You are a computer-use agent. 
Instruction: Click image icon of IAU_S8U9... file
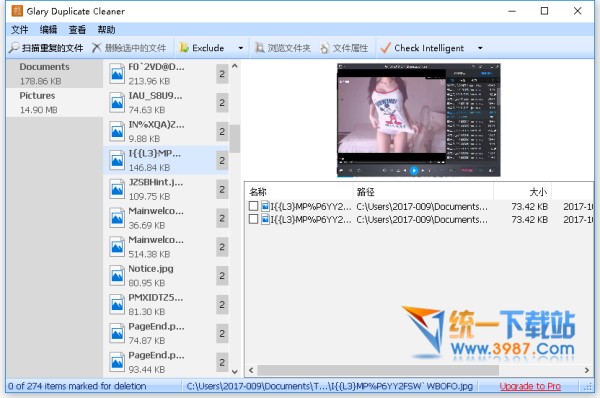117,103
